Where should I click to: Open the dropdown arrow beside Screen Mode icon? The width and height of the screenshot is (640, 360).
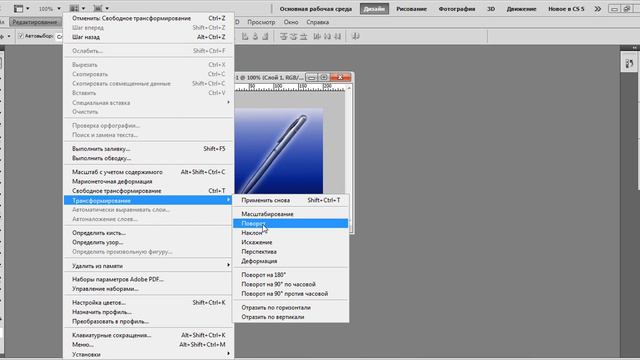pos(107,9)
